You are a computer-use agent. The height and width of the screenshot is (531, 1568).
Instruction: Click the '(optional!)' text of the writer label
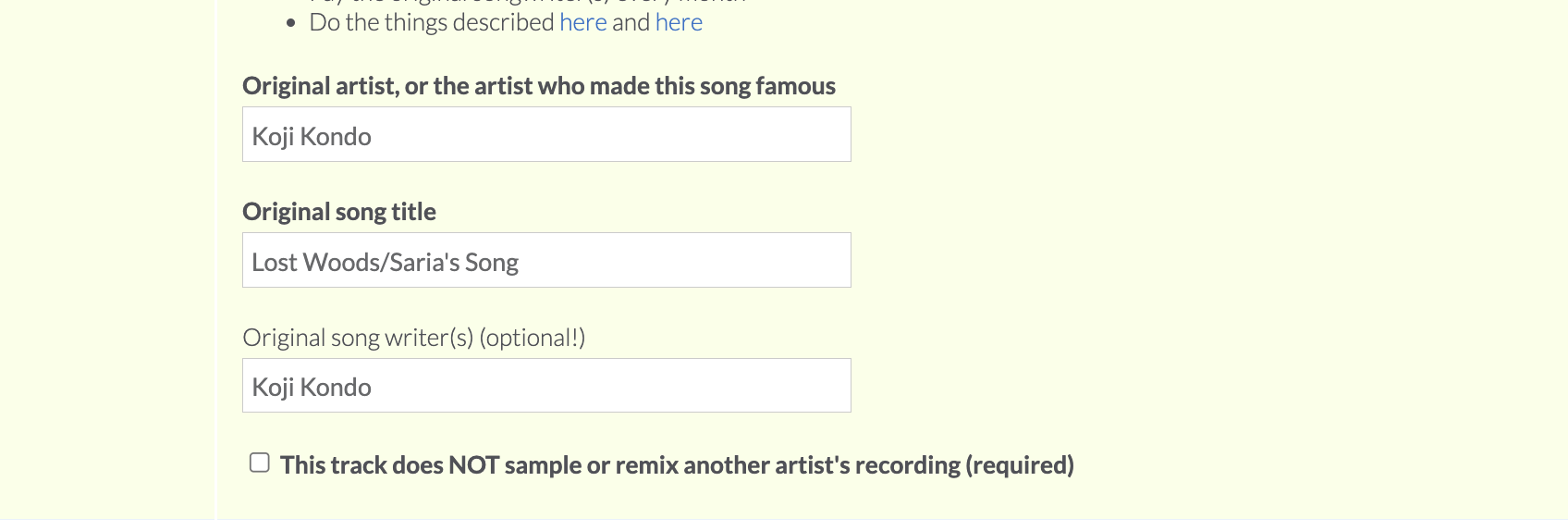tap(532, 338)
